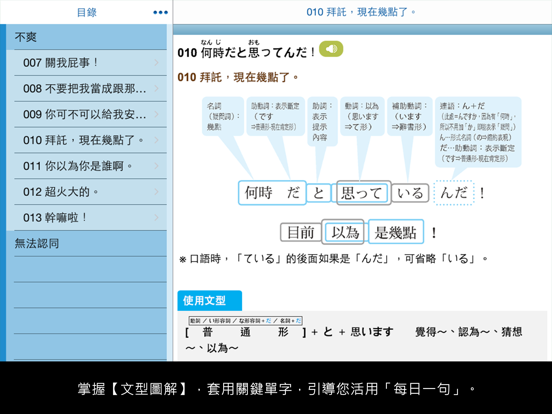Tap the dotted んだ word box
The width and height of the screenshot is (552, 414).
[x=454, y=192]
